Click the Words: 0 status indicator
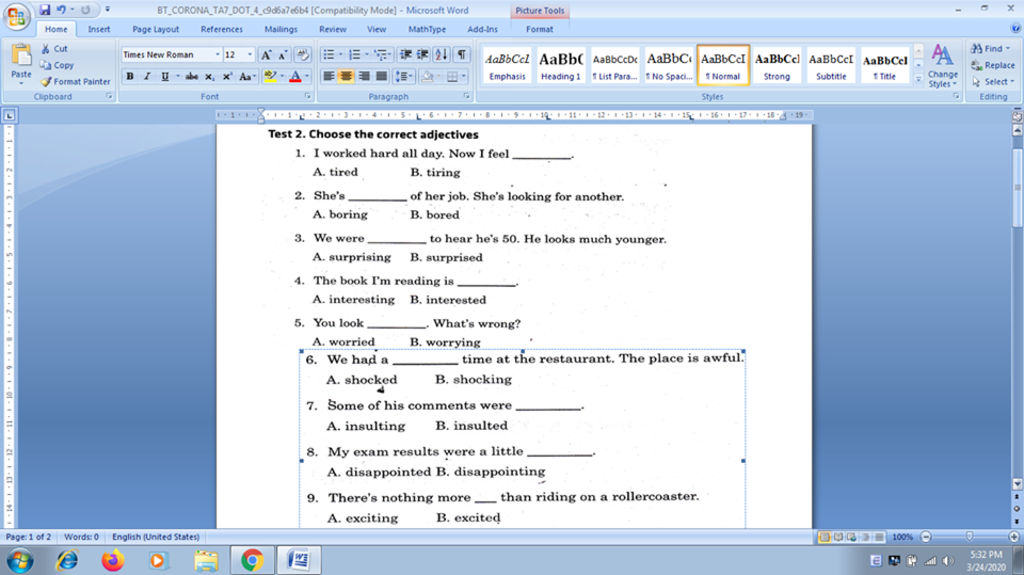The image size is (1024, 575). coord(82,537)
